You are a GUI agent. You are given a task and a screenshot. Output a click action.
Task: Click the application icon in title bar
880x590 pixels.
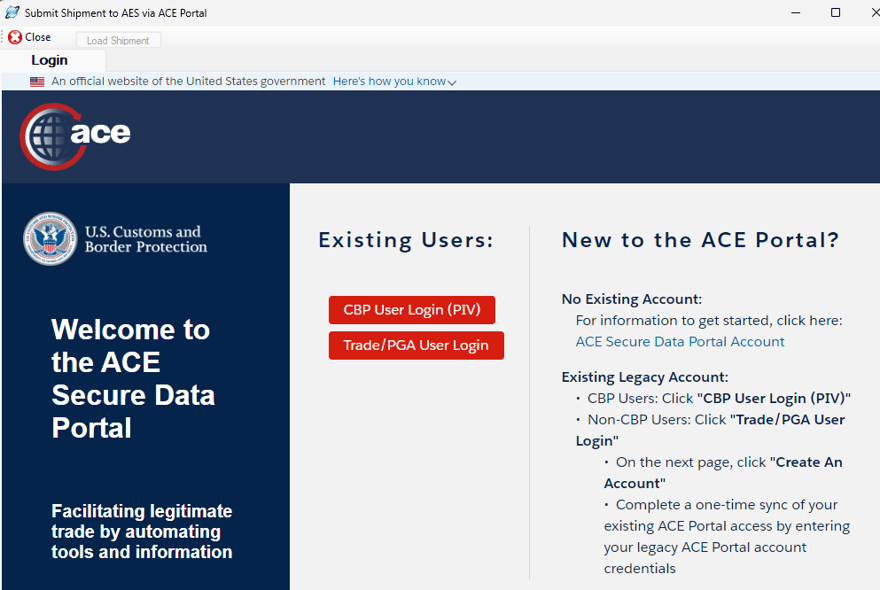[x=13, y=13]
